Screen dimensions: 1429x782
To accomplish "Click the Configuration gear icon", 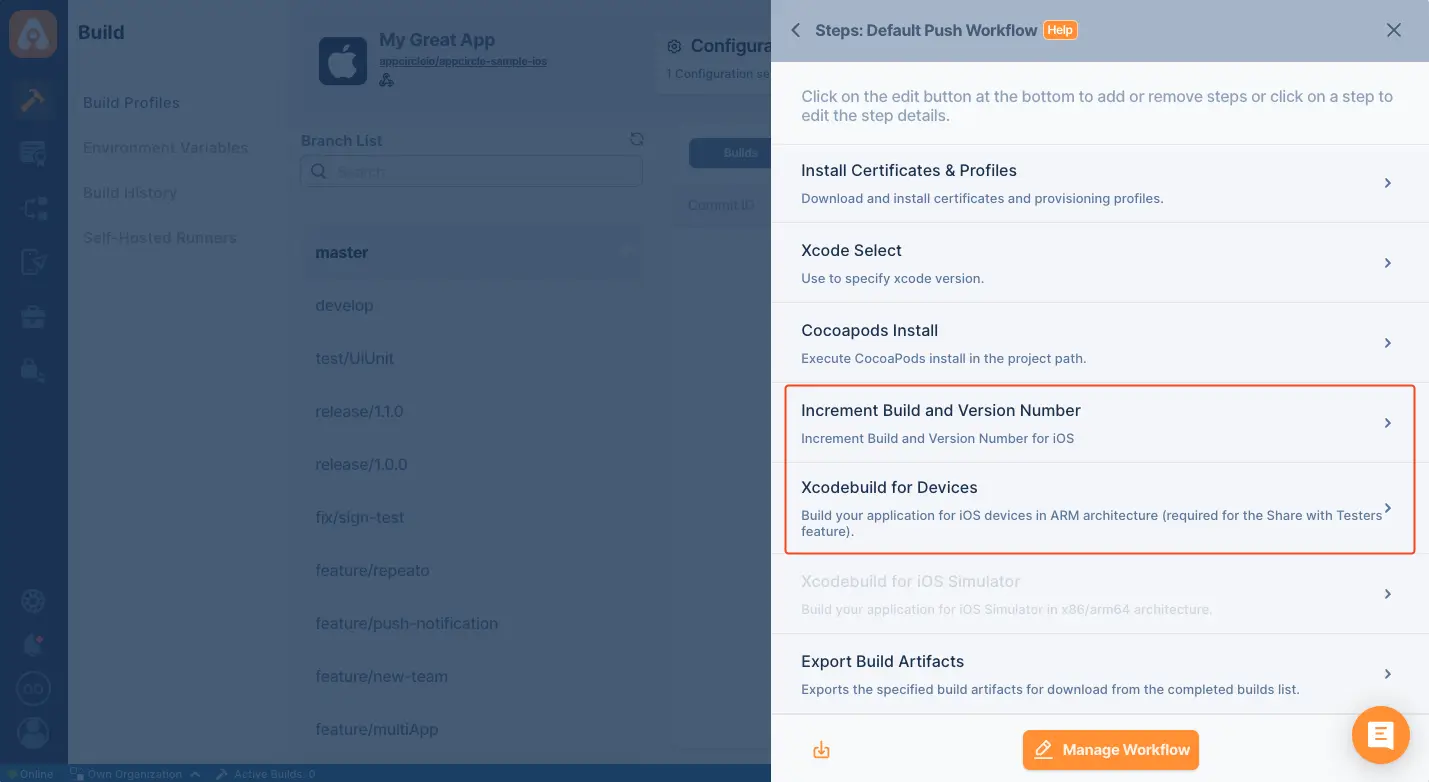I will coord(674,46).
